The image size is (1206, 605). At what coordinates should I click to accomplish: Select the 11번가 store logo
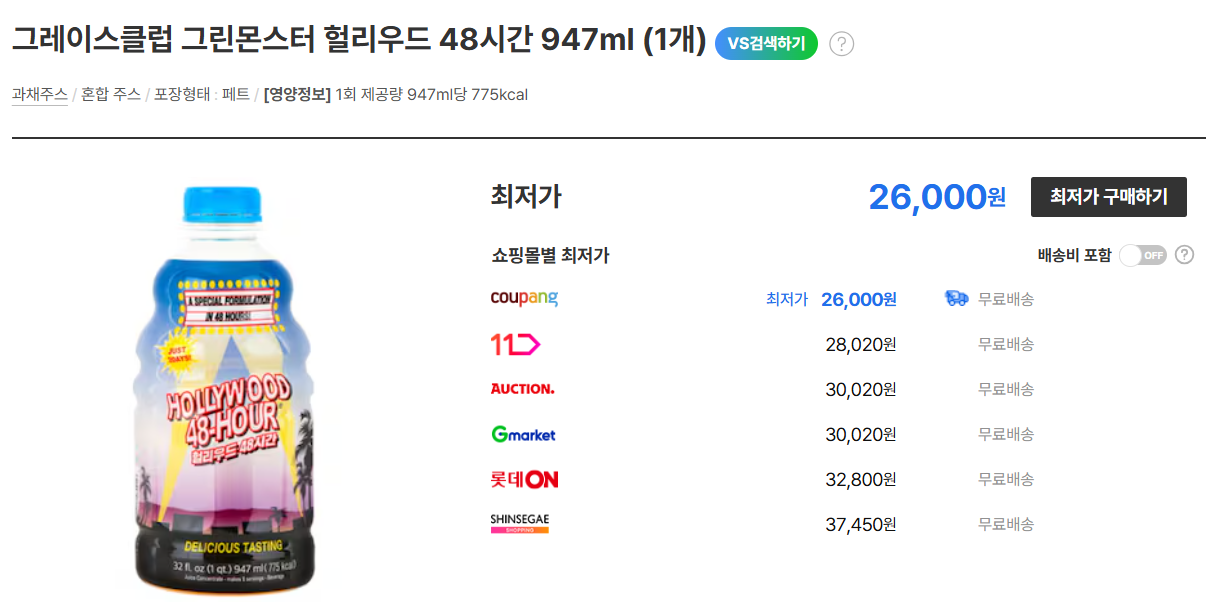pos(513,343)
